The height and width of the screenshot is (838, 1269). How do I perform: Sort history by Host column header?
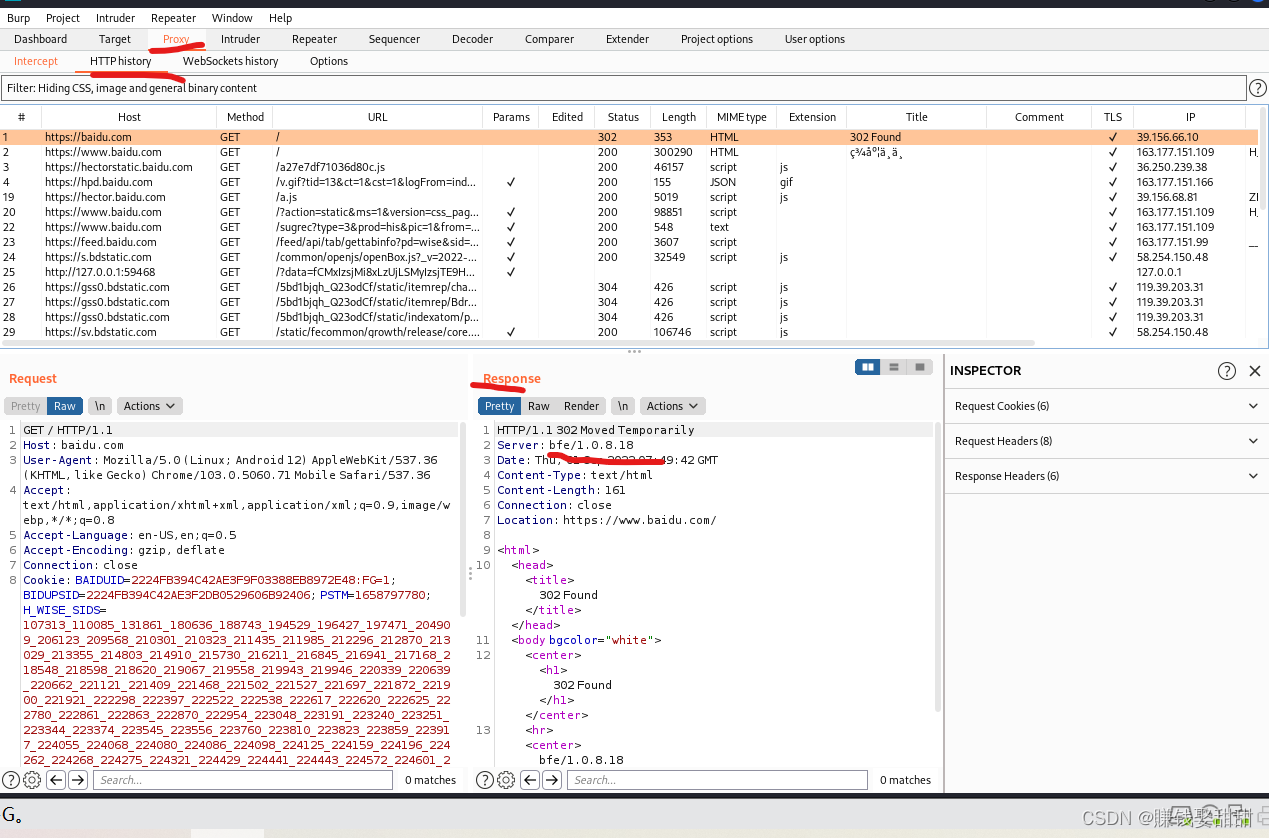(130, 117)
